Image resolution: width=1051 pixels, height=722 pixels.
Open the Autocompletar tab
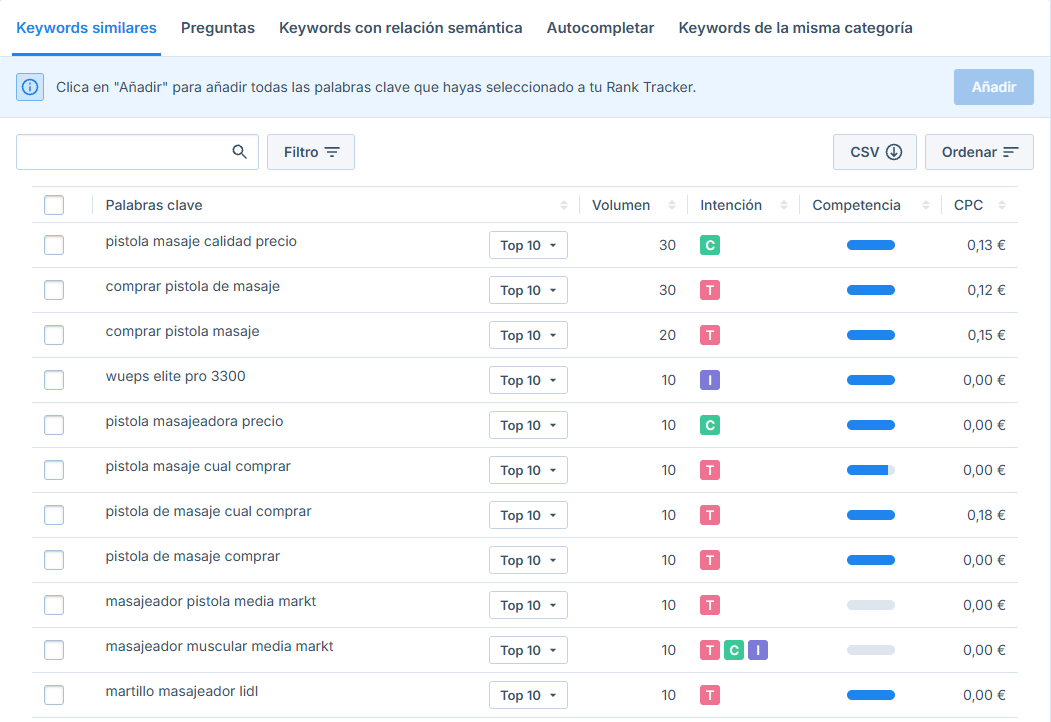[601, 28]
